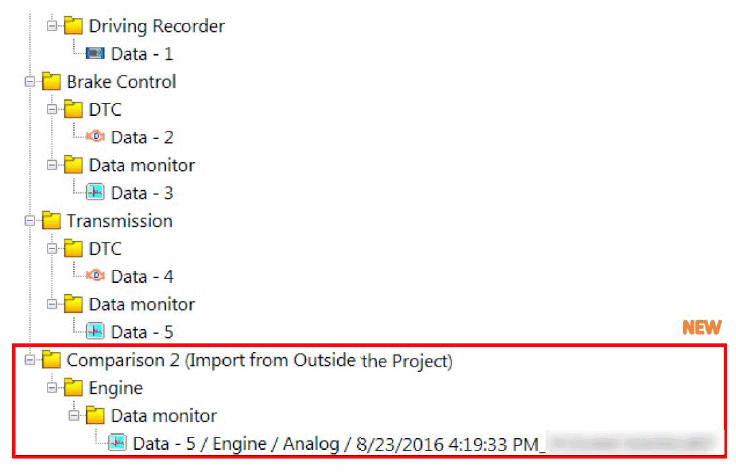Click the monitor icon beside Transmission Data - 5
This screenshot has height=472, width=736.
96,331
